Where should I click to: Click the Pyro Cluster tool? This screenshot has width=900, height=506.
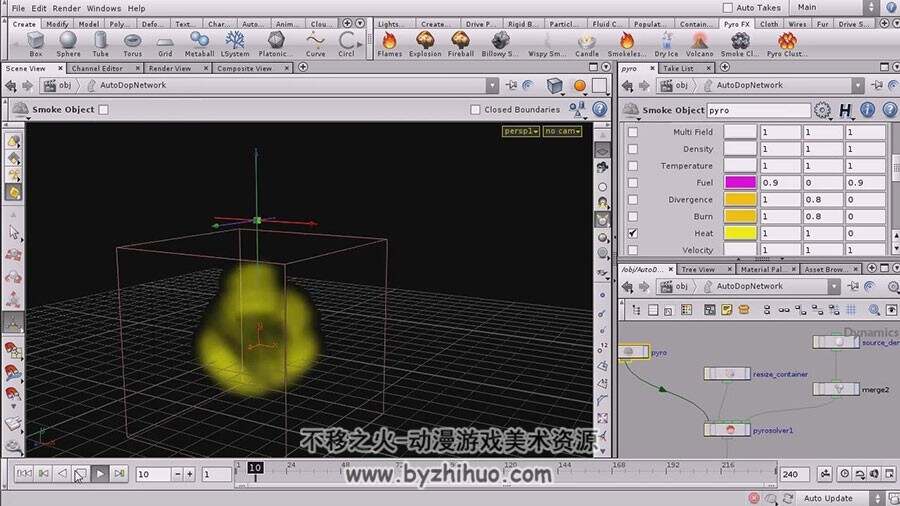point(787,44)
